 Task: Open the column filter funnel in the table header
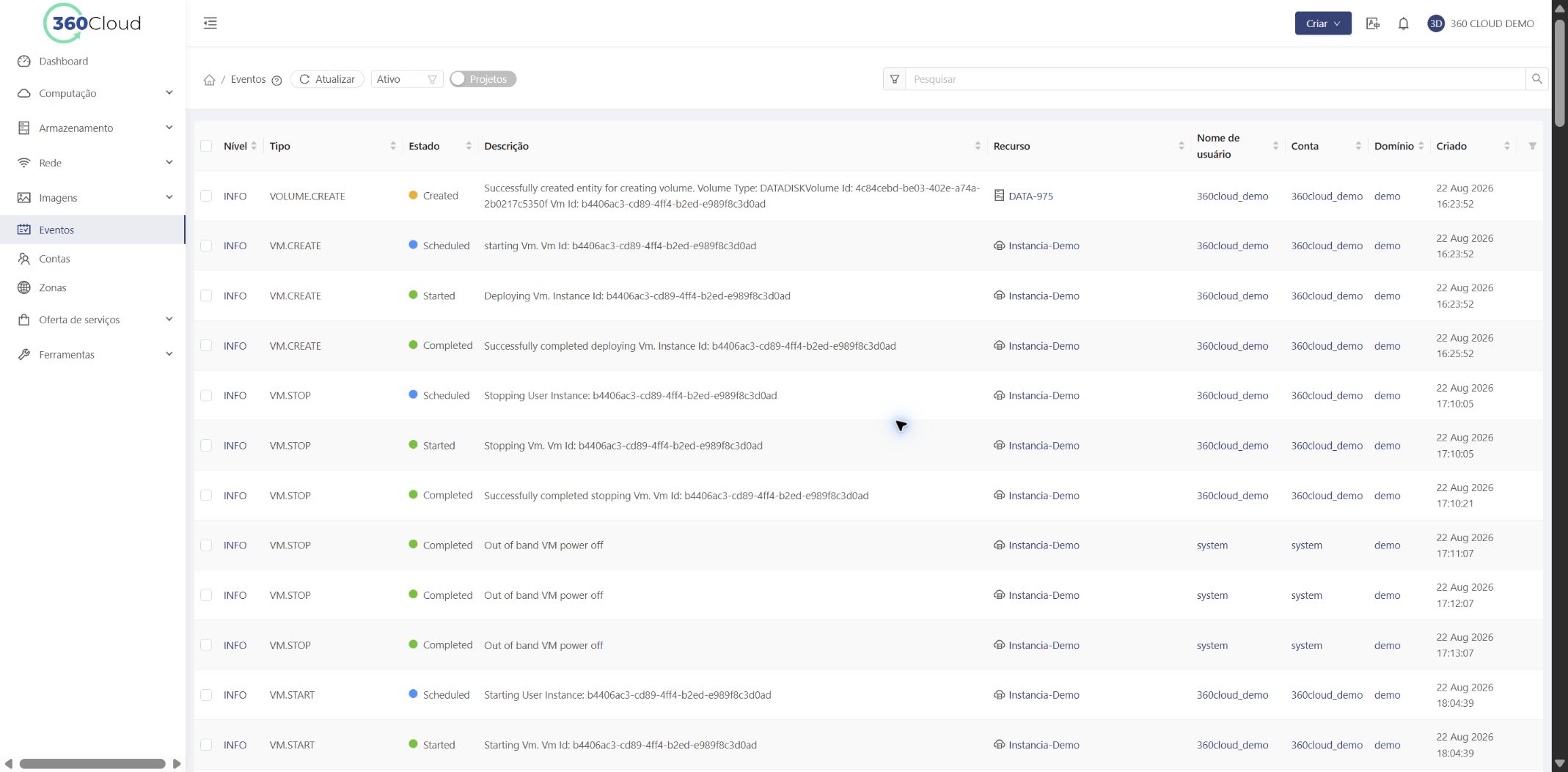[1532, 146]
